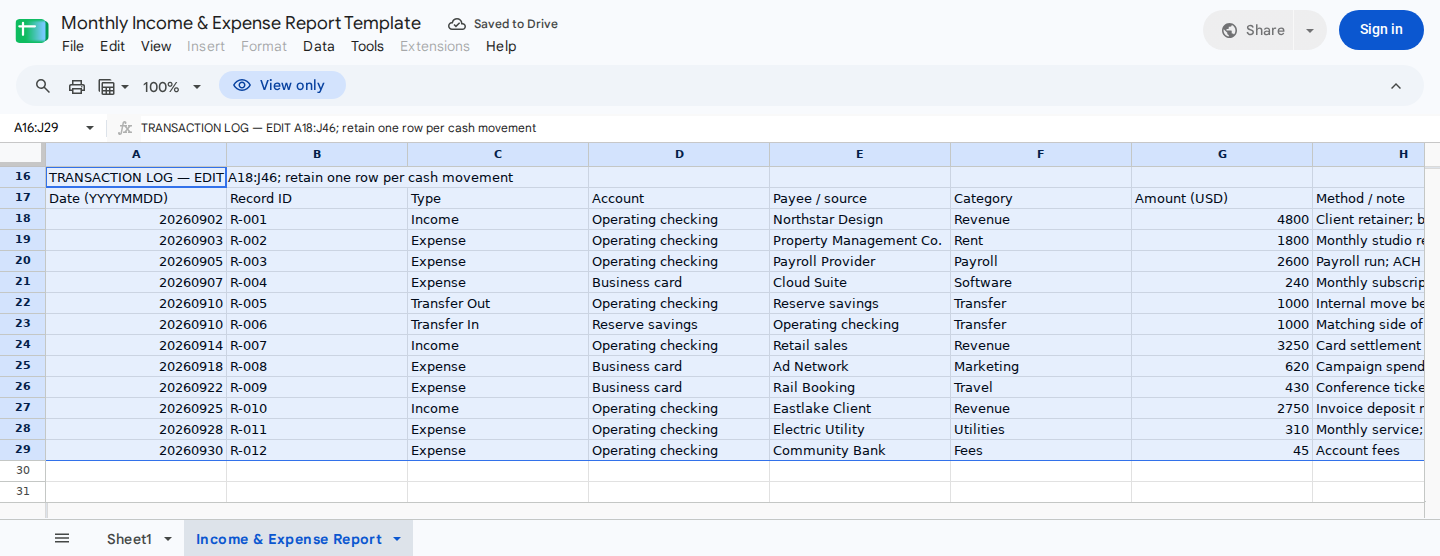Click the fx formula icon
The width and height of the screenshot is (1440, 556).
pos(125,128)
